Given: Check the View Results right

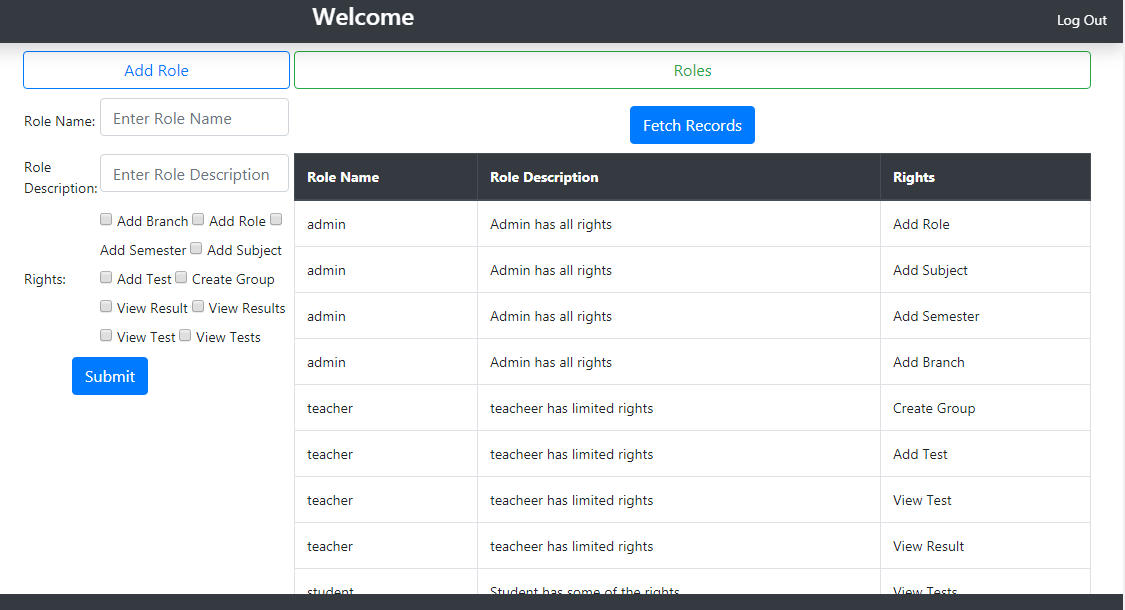Looking at the screenshot, I should tap(196, 306).
